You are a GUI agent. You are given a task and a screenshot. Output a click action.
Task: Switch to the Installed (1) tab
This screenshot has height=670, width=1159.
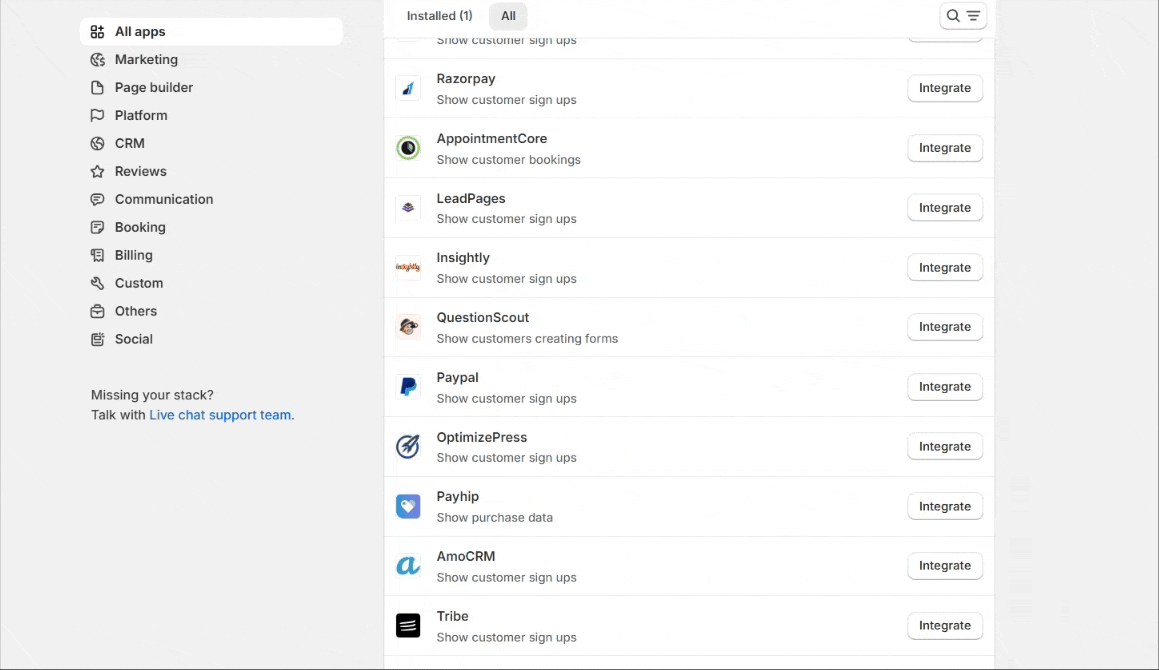pyautogui.click(x=439, y=16)
